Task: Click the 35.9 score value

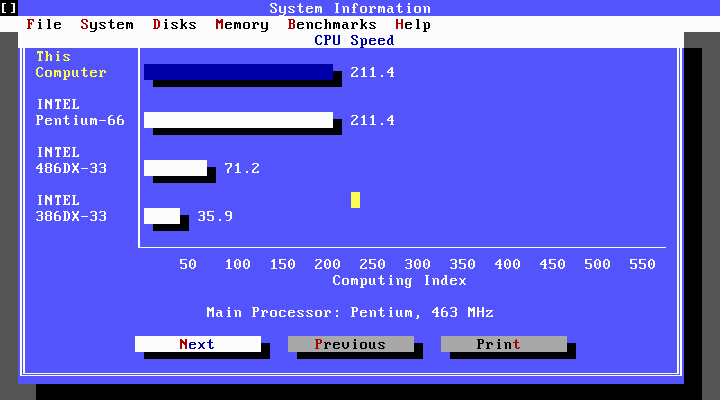Action: pyautogui.click(x=215, y=216)
